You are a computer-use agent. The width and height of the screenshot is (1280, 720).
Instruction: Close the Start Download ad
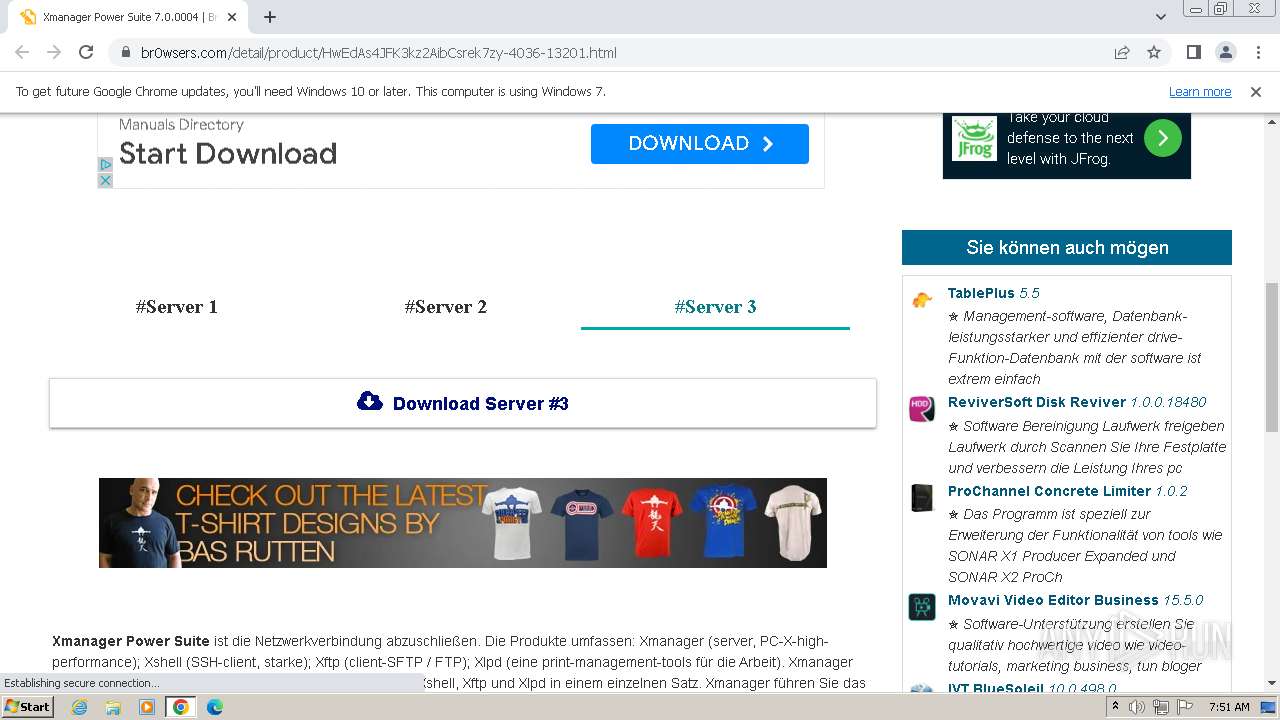click(105, 181)
